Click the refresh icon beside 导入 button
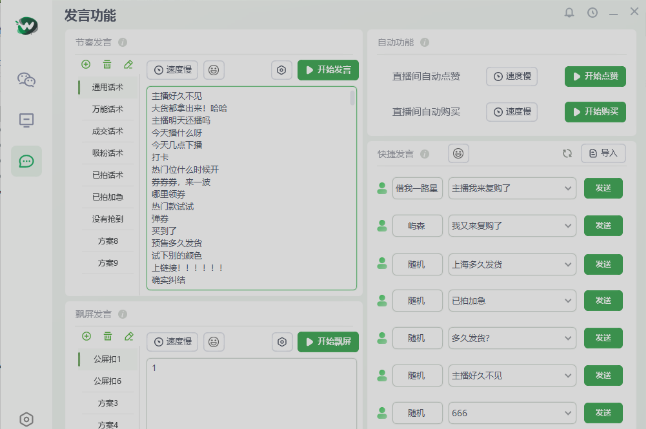 tap(567, 153)
